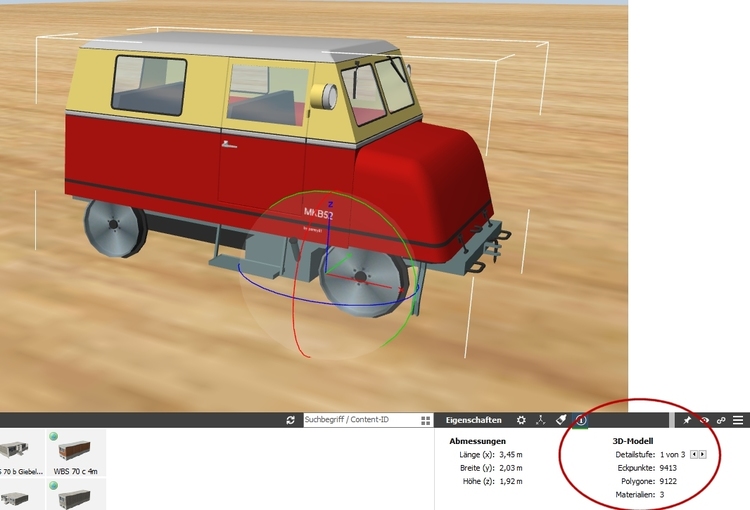The height and width of the screenshot is (510, 750).
Task: Click the Abmessungen heading
Action: click(x=477, y=441)
